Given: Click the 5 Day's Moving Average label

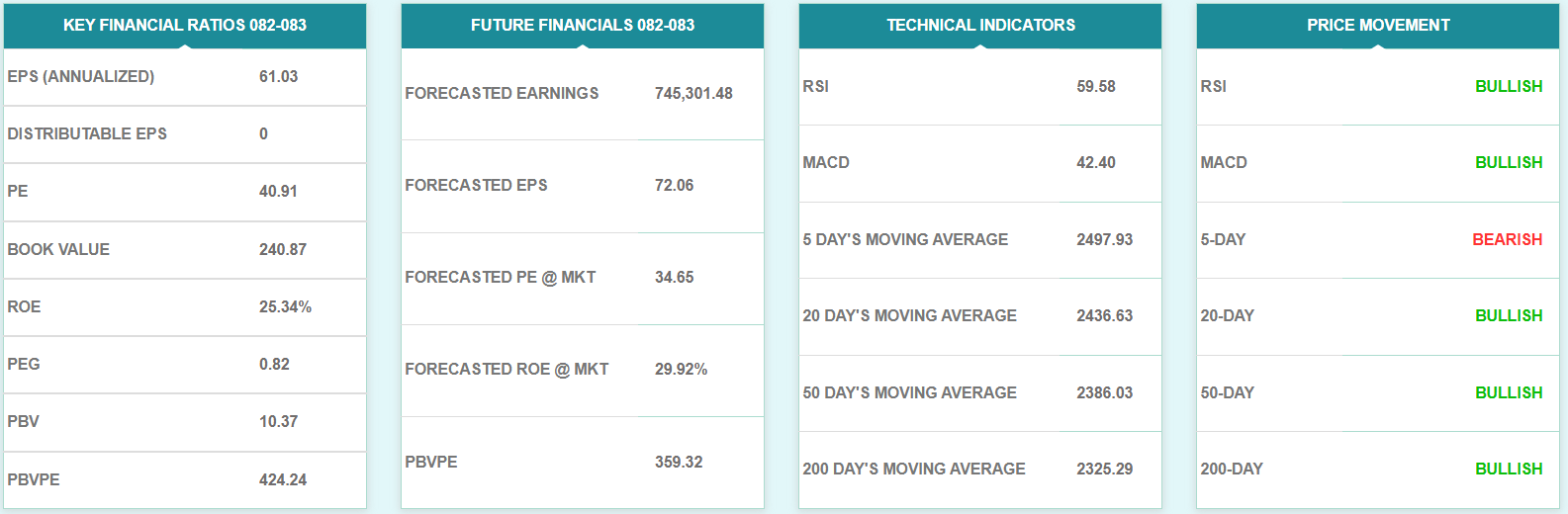Looking at the screenshot, I should [905, 240].
